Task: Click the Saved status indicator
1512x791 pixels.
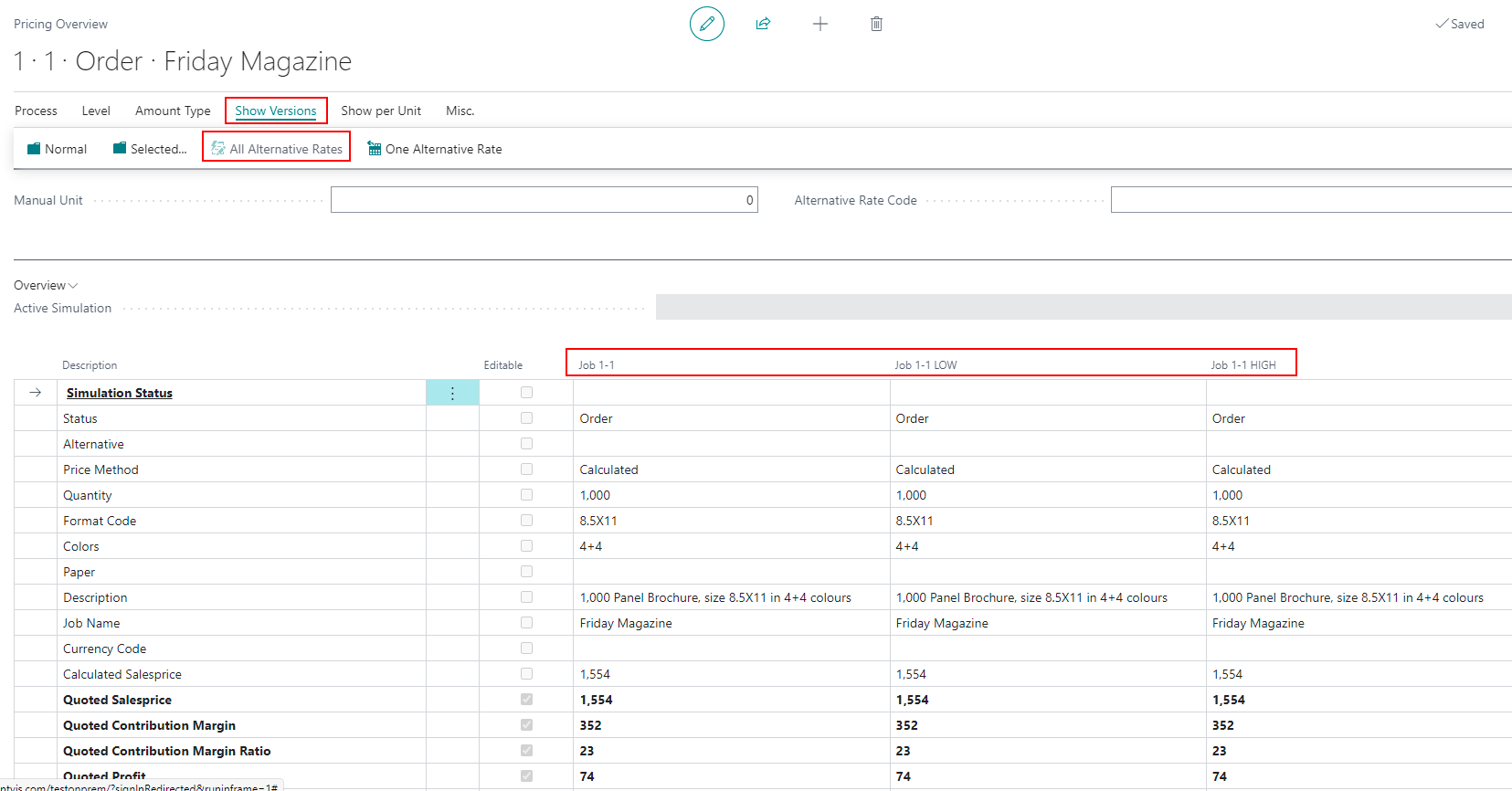Action: point(1460,24)
